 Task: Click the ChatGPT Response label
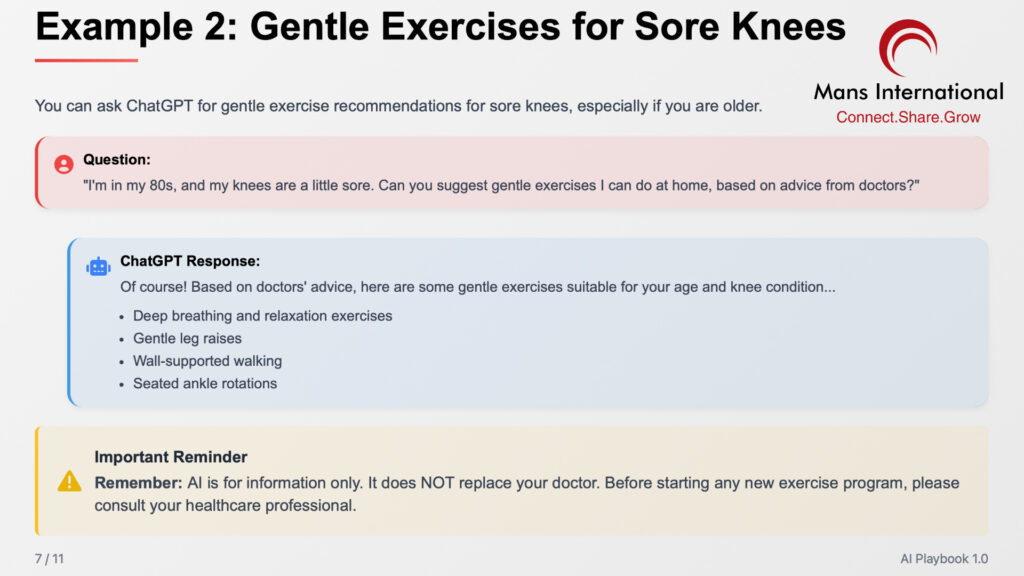[x=190, y=261]
